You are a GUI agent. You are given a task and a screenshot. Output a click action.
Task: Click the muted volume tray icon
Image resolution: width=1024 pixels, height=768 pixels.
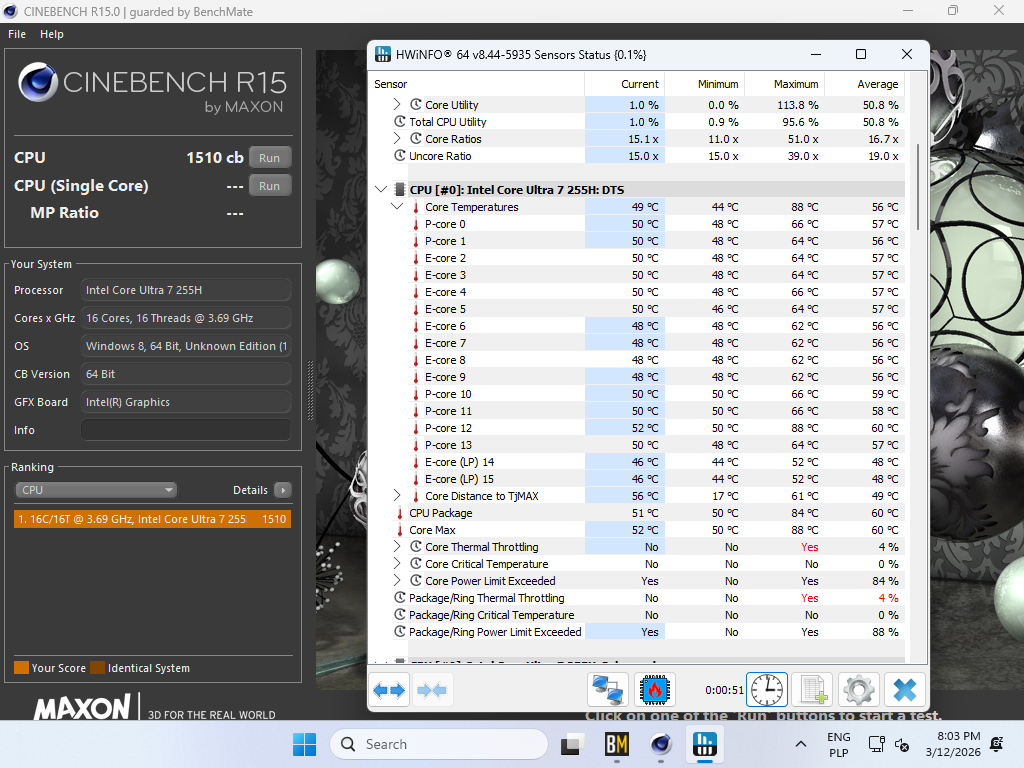coord(902,744)
